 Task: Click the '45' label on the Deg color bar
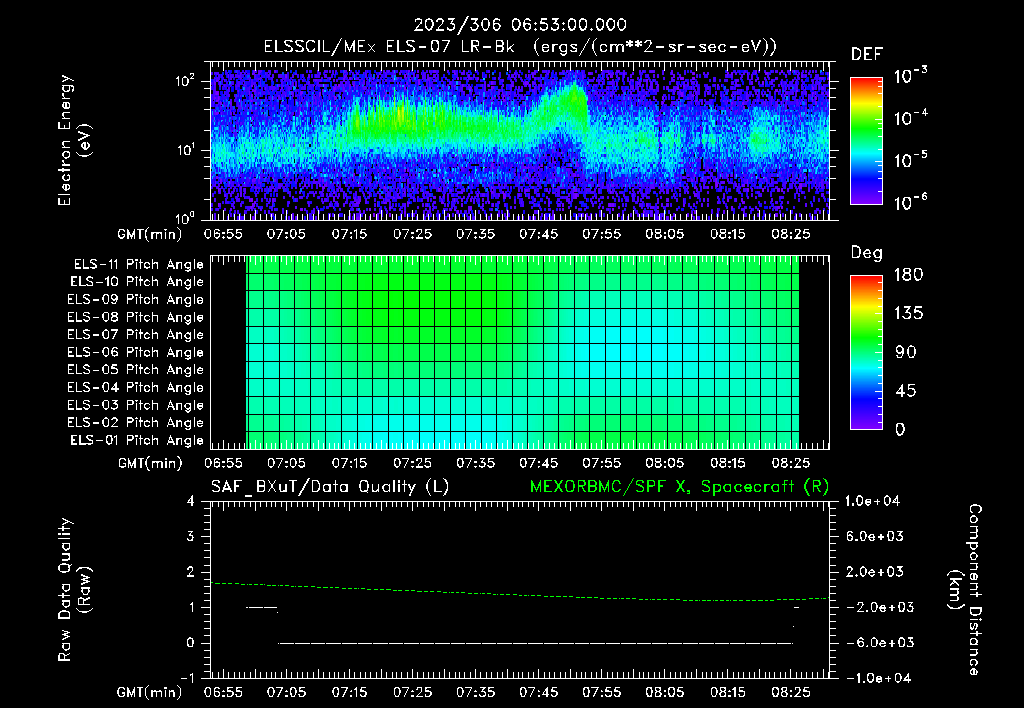click(x=906, y=391)
